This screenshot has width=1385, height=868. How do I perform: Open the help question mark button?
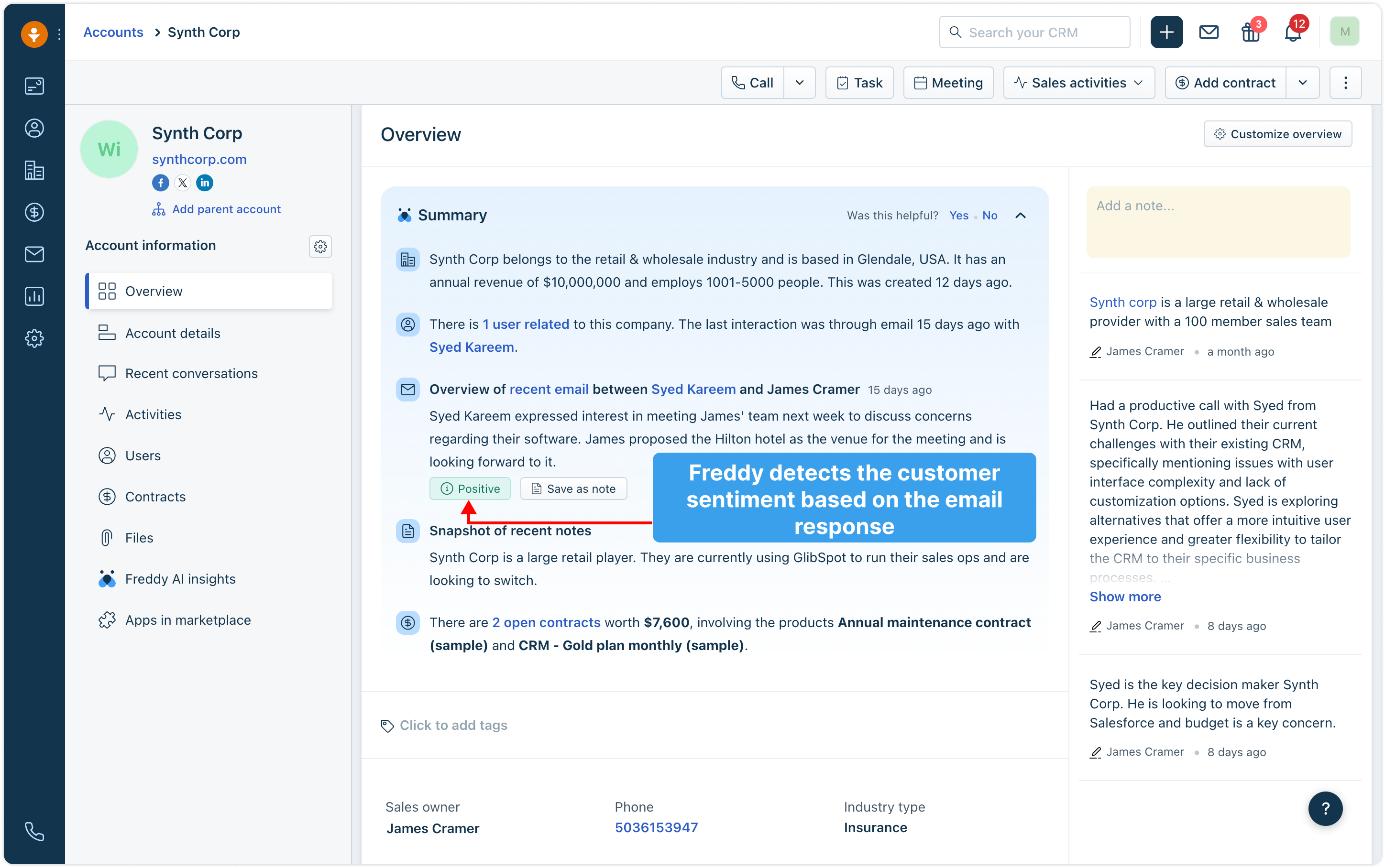click(1325, 808)
